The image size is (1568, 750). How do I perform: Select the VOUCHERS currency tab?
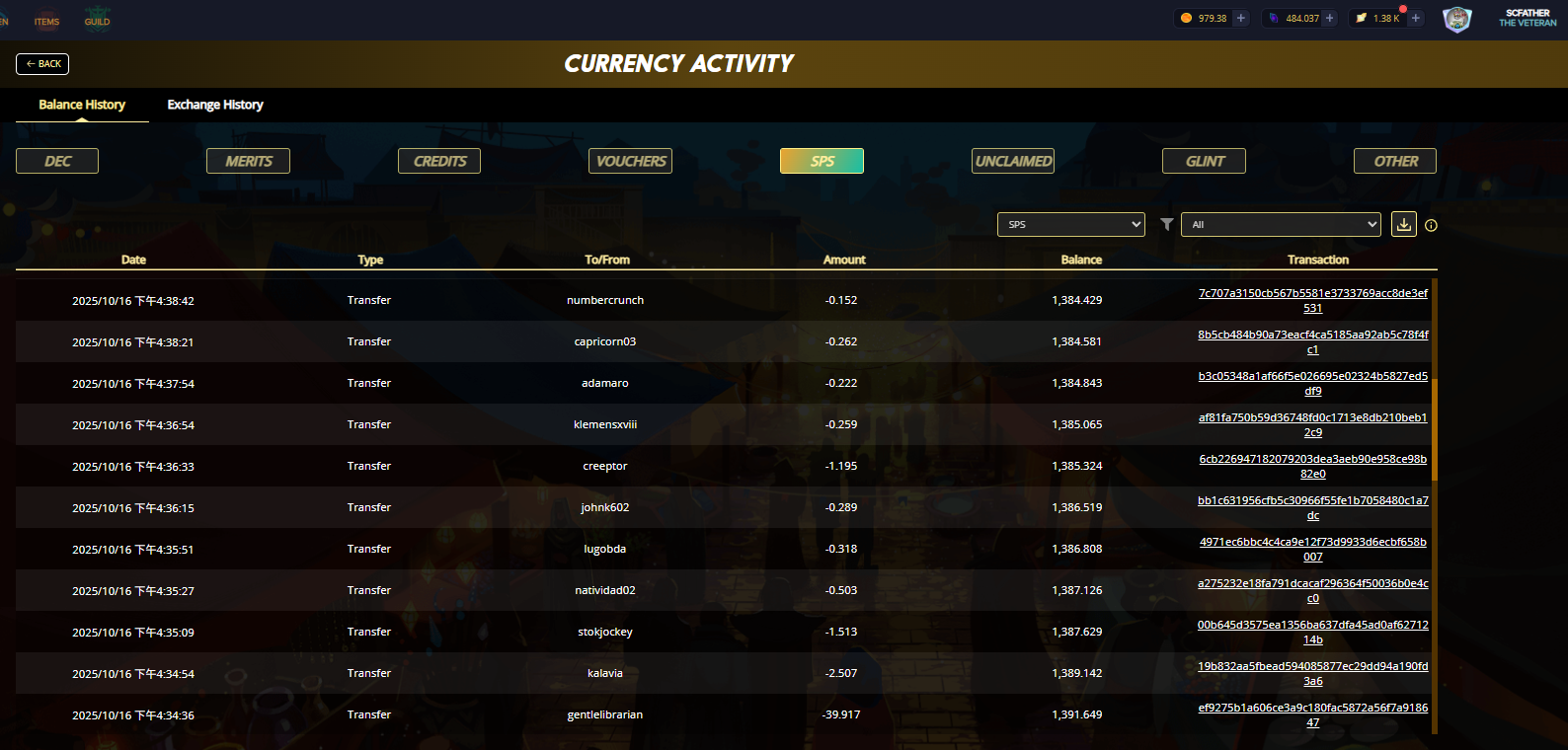tap(630, 161)
